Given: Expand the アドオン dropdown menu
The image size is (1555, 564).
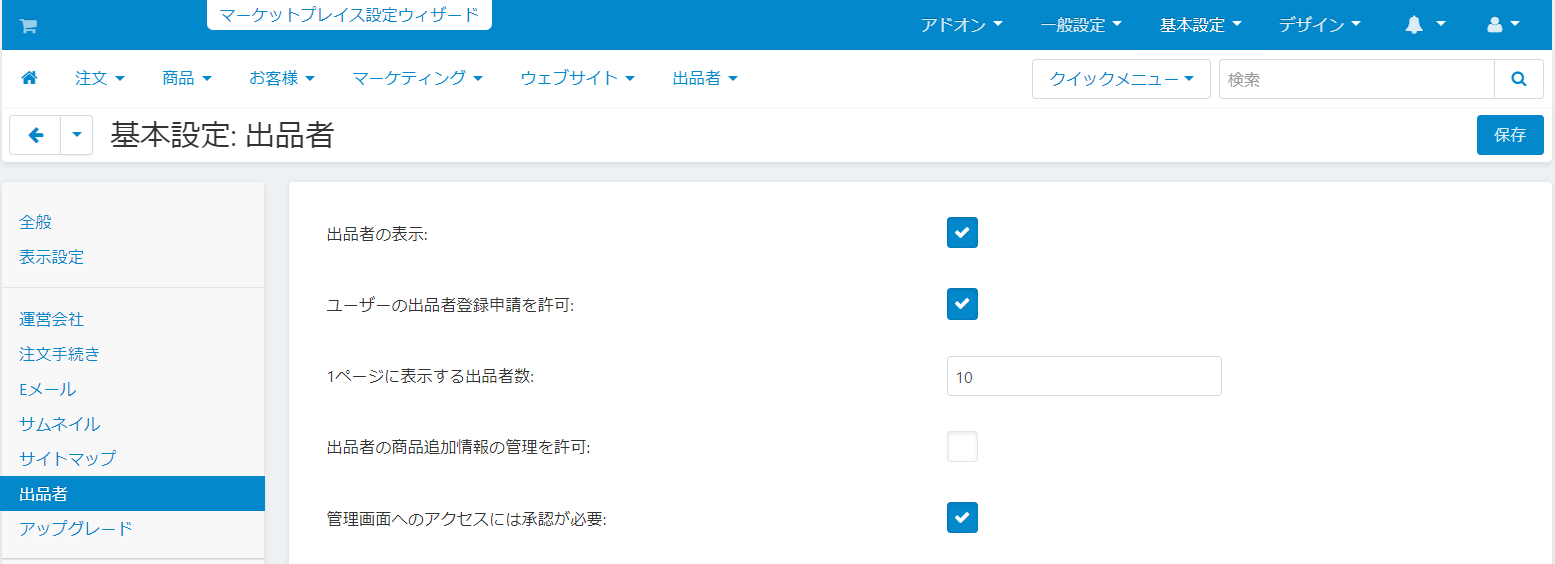Looking at the screenshot, I should point(961,25).
